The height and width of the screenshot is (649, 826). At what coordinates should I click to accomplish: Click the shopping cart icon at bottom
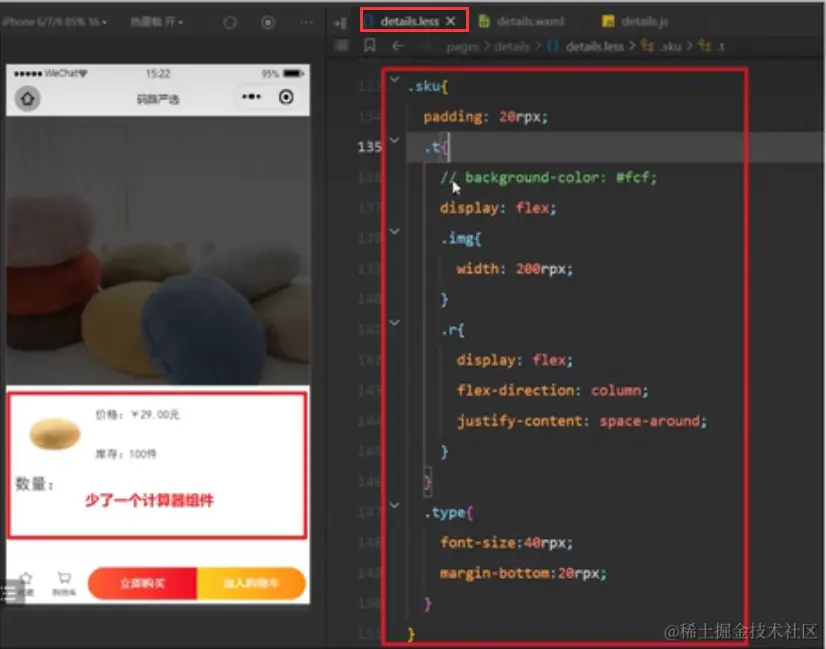coord(64,583)
